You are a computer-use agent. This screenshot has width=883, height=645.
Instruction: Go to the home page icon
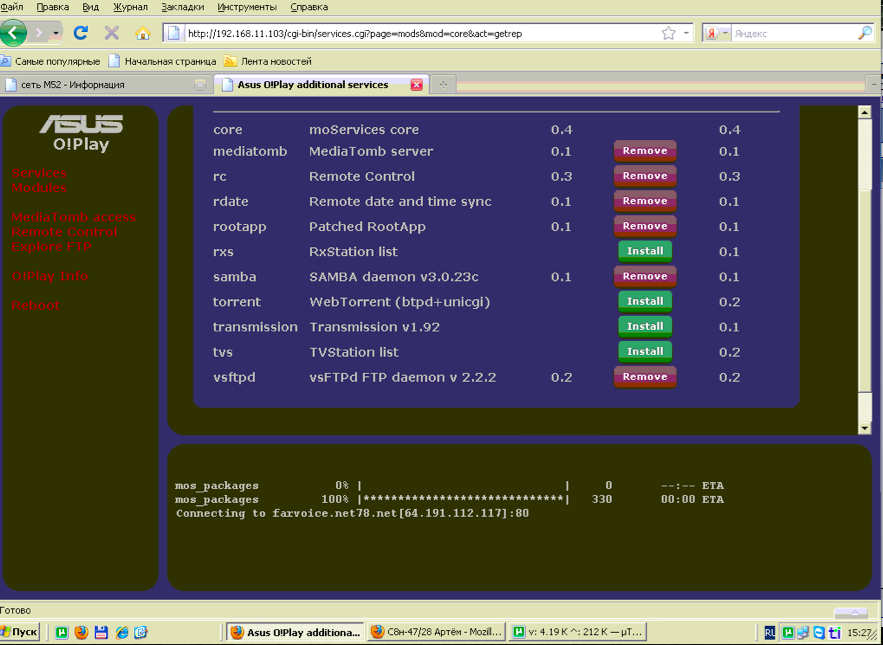pos(143,33)
